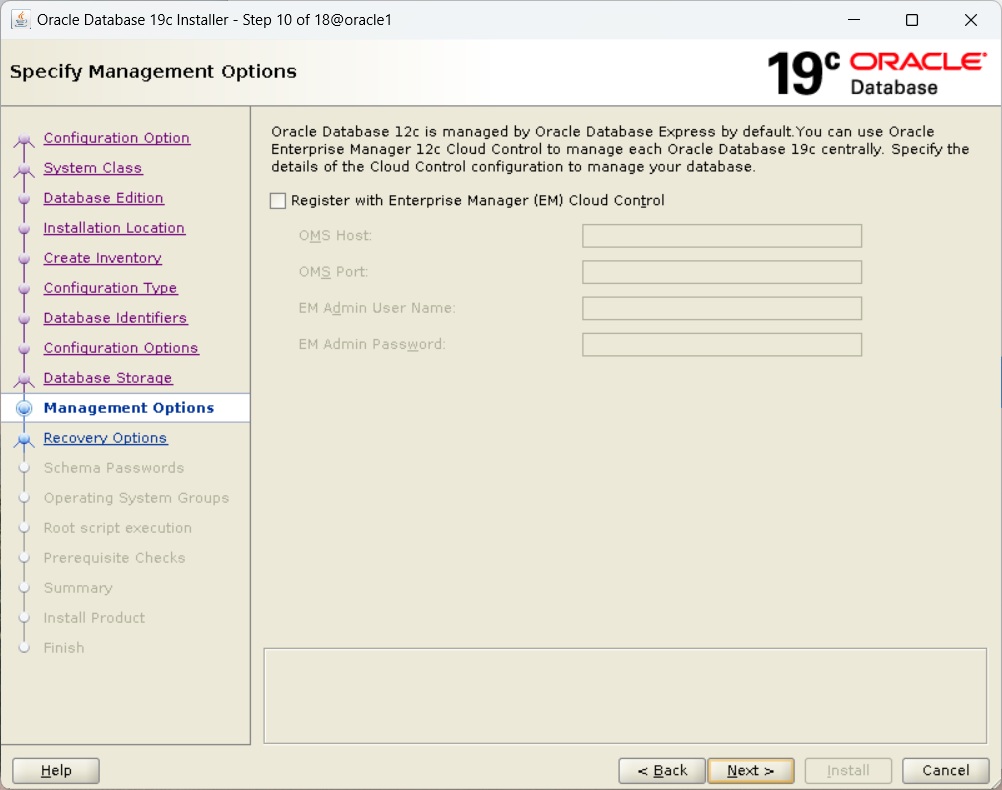The height and width of the screenshot is (790, 1002).
Task: Click the Configuration Option step node icon
Action: tap(24, 140)
